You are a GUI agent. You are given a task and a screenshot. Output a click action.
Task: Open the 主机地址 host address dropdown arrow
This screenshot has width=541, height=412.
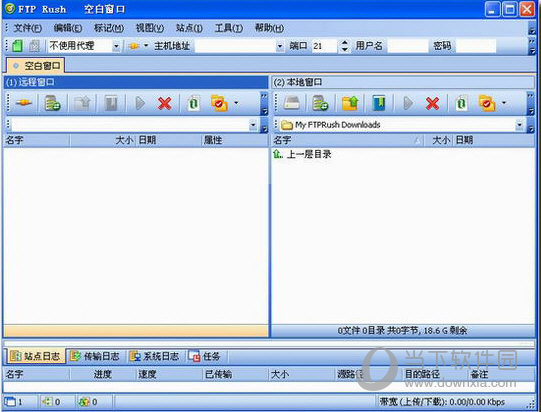(280, 46)
